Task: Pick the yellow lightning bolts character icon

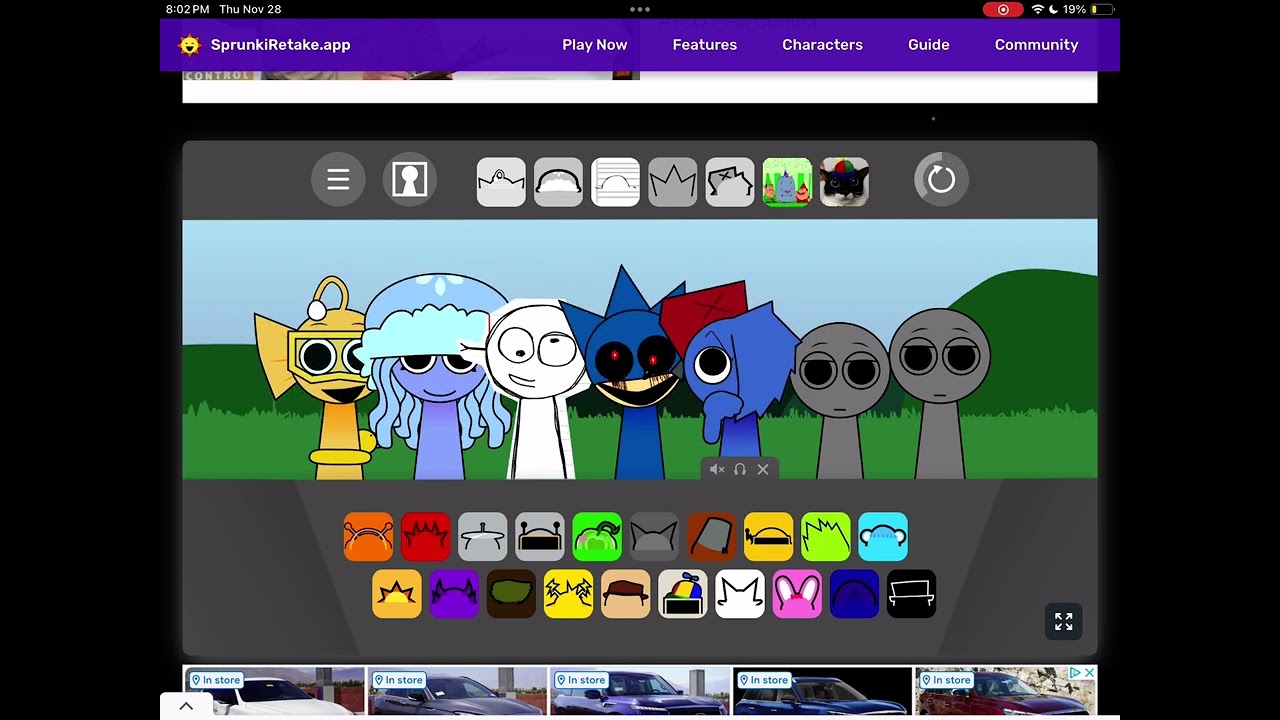Action: click(x=568, y=594)
